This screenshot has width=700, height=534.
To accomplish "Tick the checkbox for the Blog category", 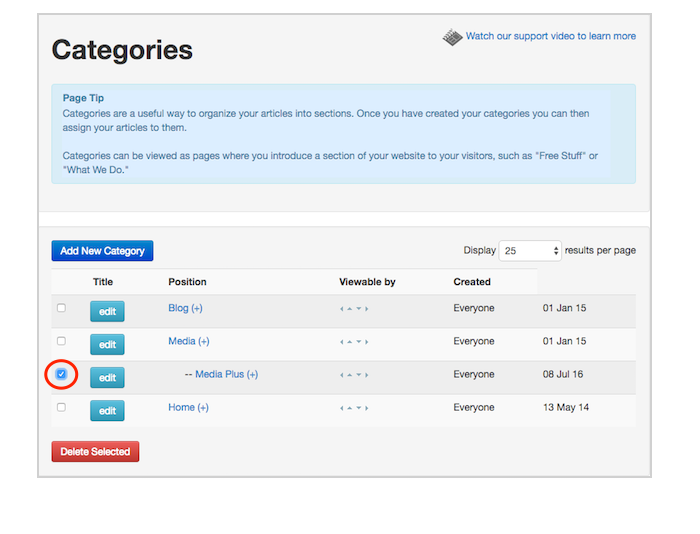I will (62, 308).
